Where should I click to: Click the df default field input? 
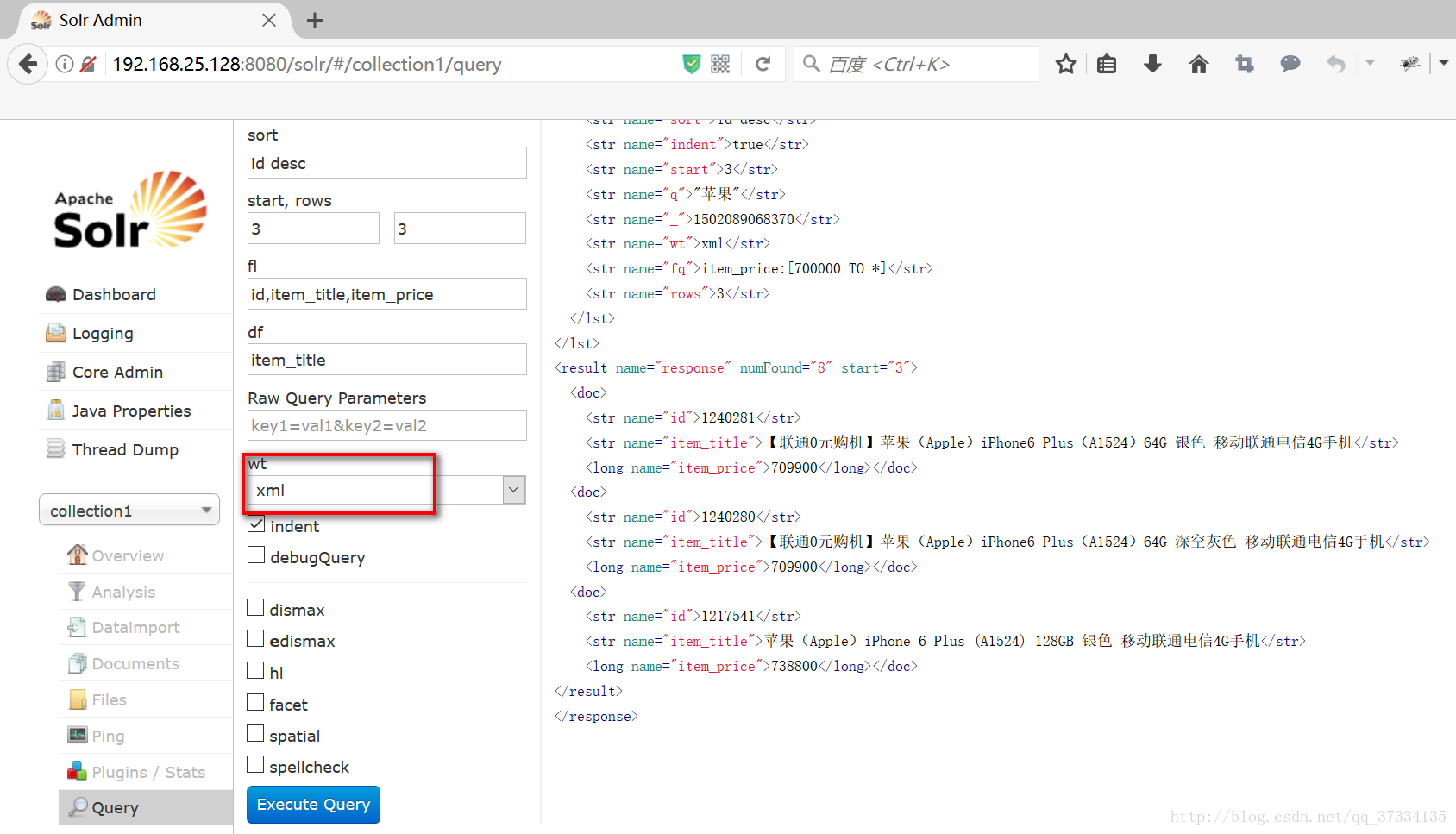pos(386,360)
